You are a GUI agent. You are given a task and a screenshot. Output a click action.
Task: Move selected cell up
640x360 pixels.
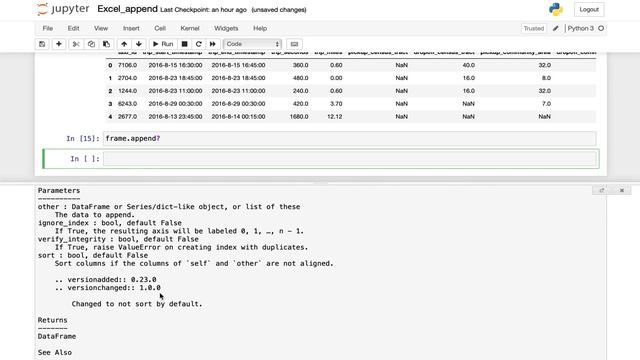pos(124,44)
